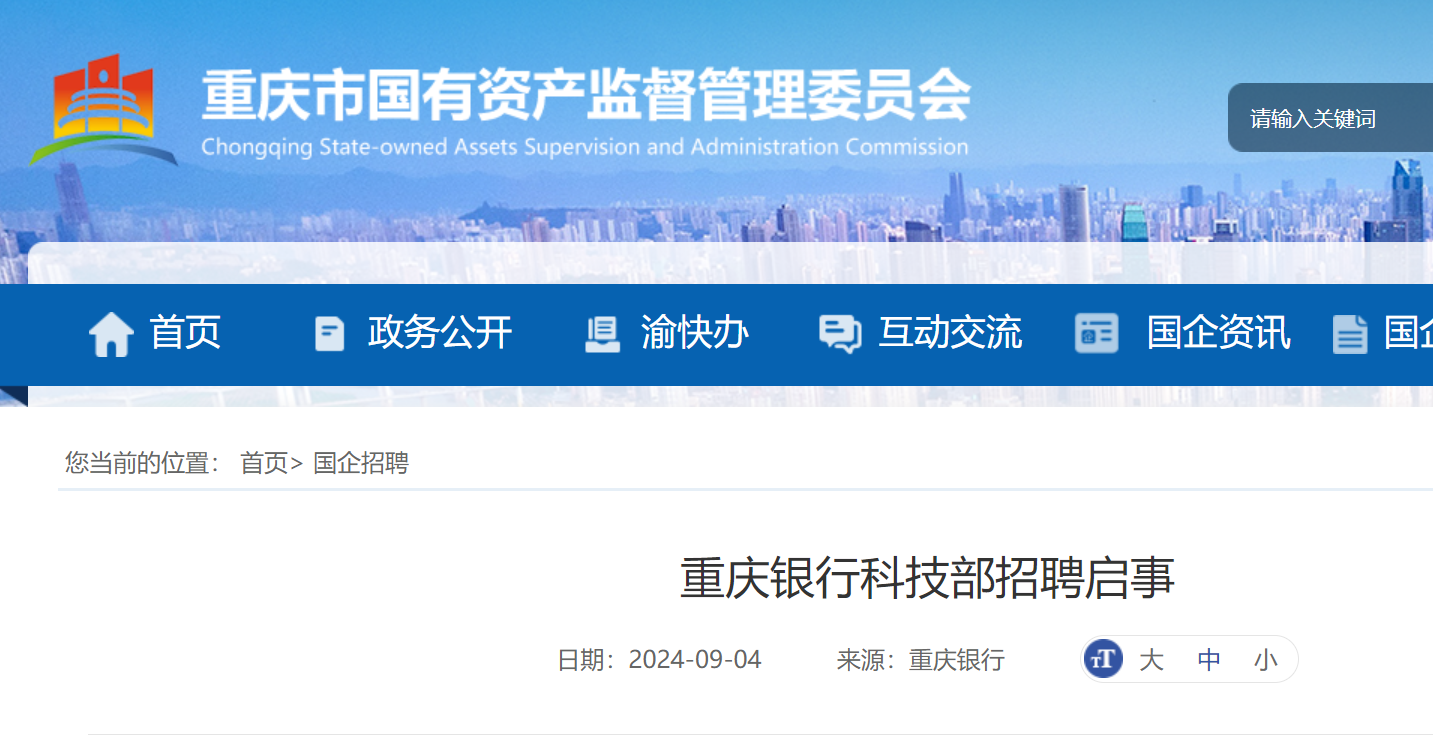Screen dimensions: 1433x754
Task: Click the blue font size tT icon
Action: [x=1103, y=659]
